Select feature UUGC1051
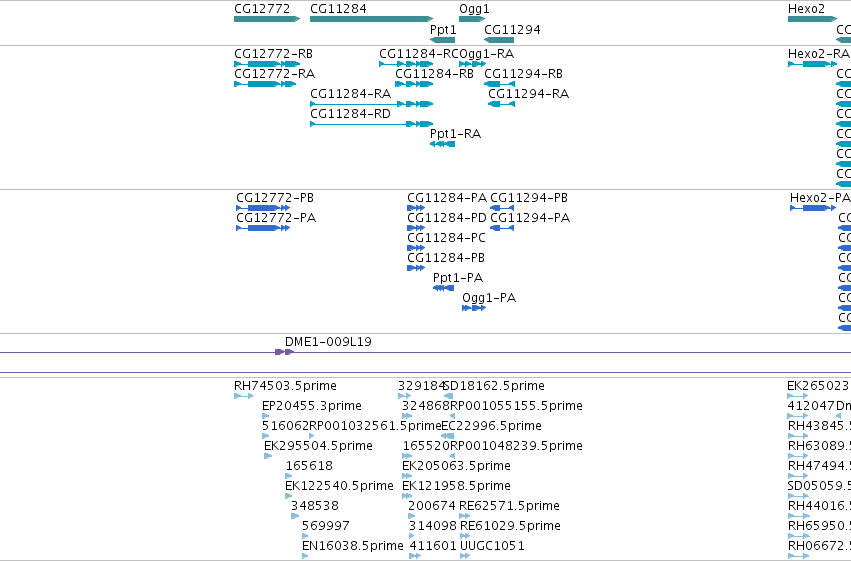 click(465, 556)
